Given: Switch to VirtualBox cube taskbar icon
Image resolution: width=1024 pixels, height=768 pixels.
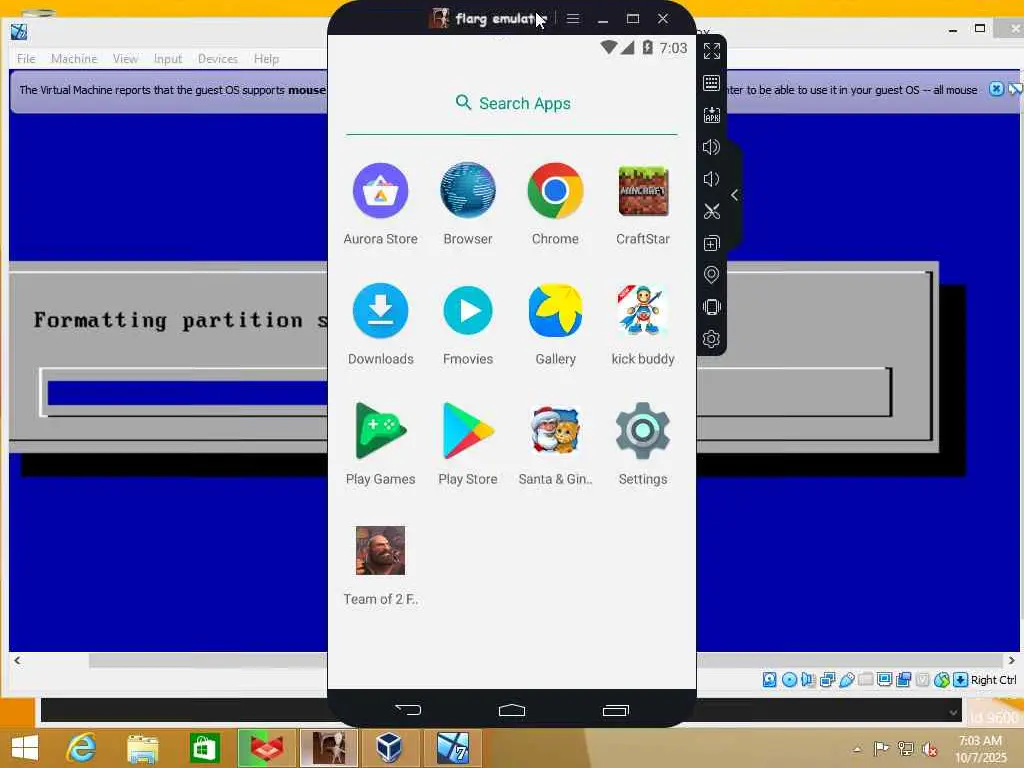Looking at the screenshot, I should 390,747.
